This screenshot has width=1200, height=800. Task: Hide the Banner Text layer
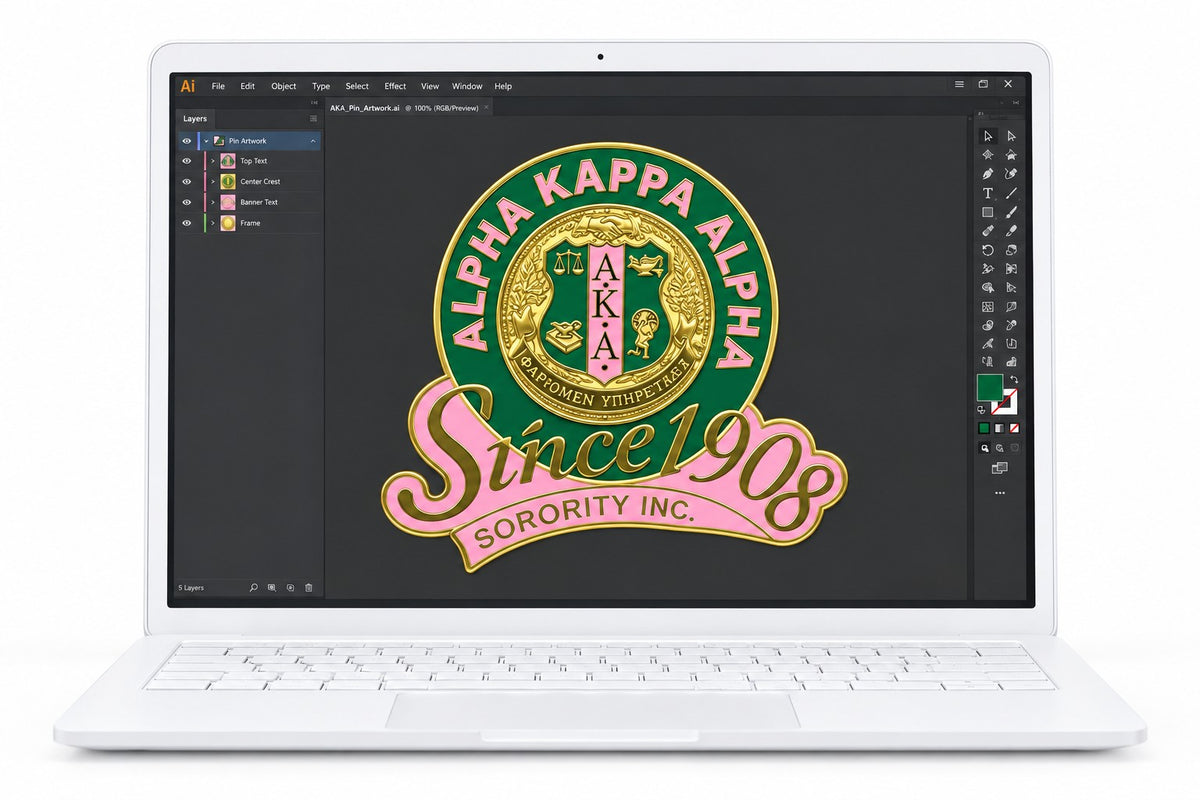click(187, 202)
